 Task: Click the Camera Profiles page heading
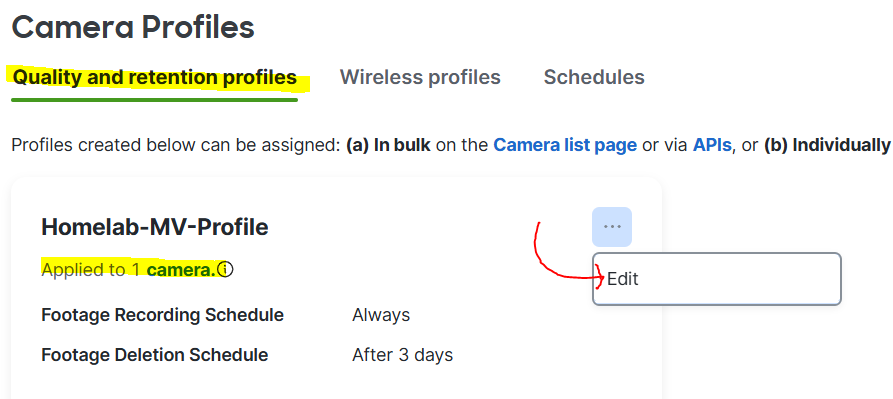click(x=133, y=27)
